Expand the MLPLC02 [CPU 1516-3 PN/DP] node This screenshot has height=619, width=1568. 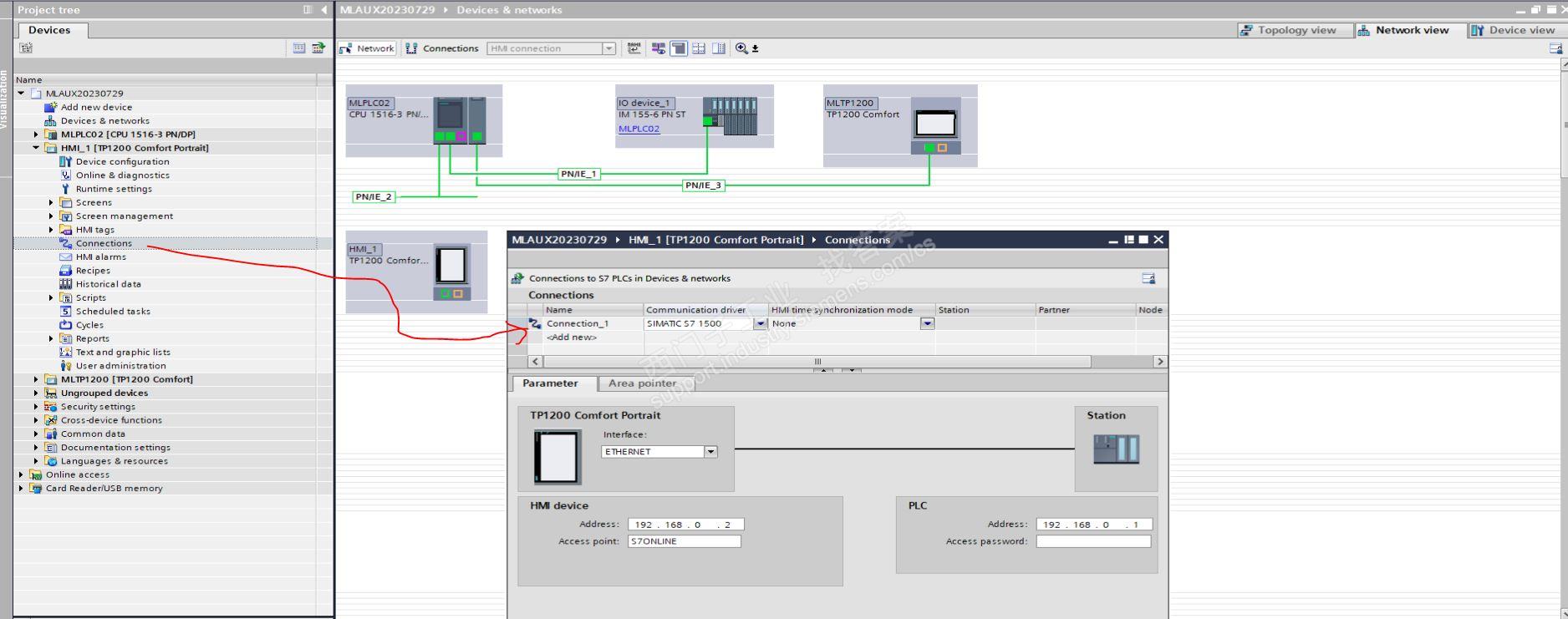coord(36,134)
